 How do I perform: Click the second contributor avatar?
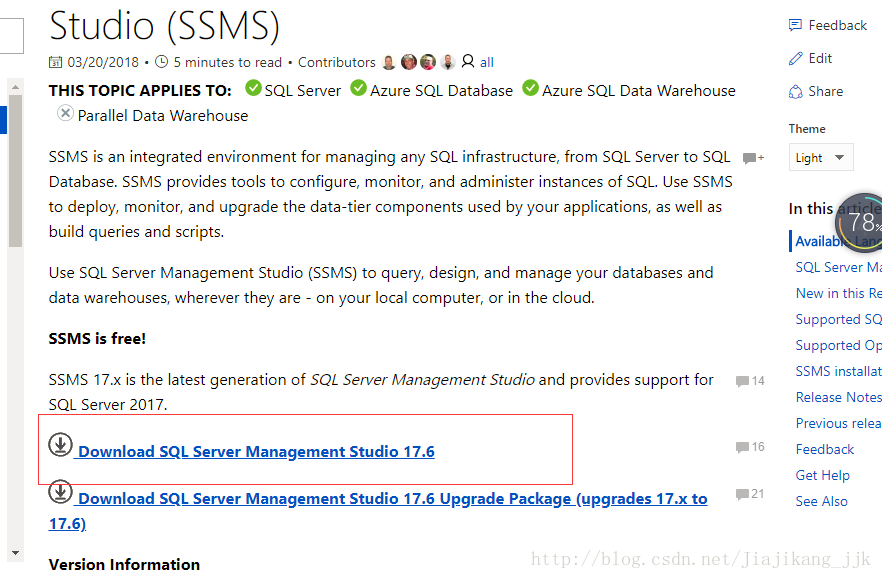point(409,62)
